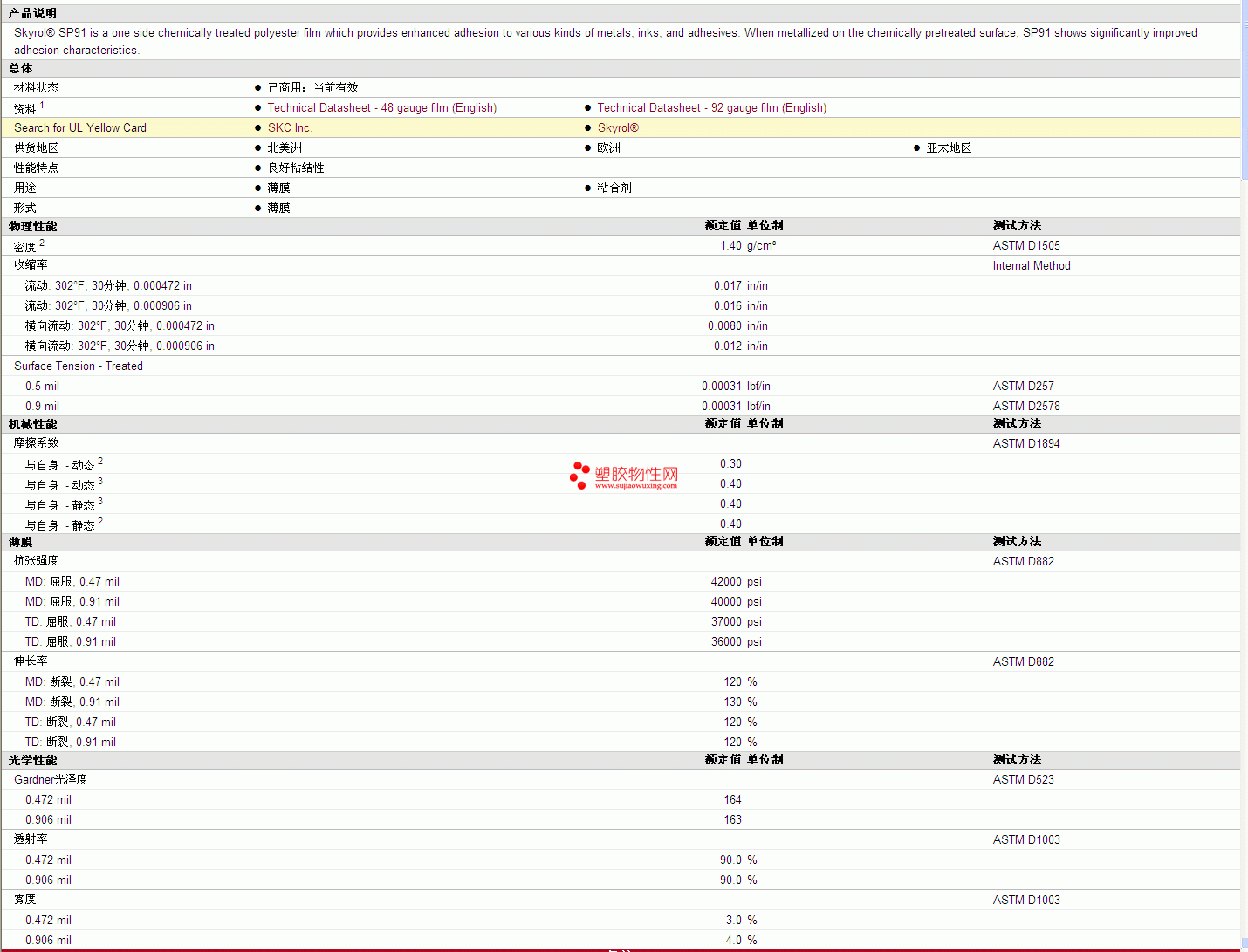Viewport: 1248px width, 952px height.
Task: Select the tensile value 40000
Action: click(726, 602)
